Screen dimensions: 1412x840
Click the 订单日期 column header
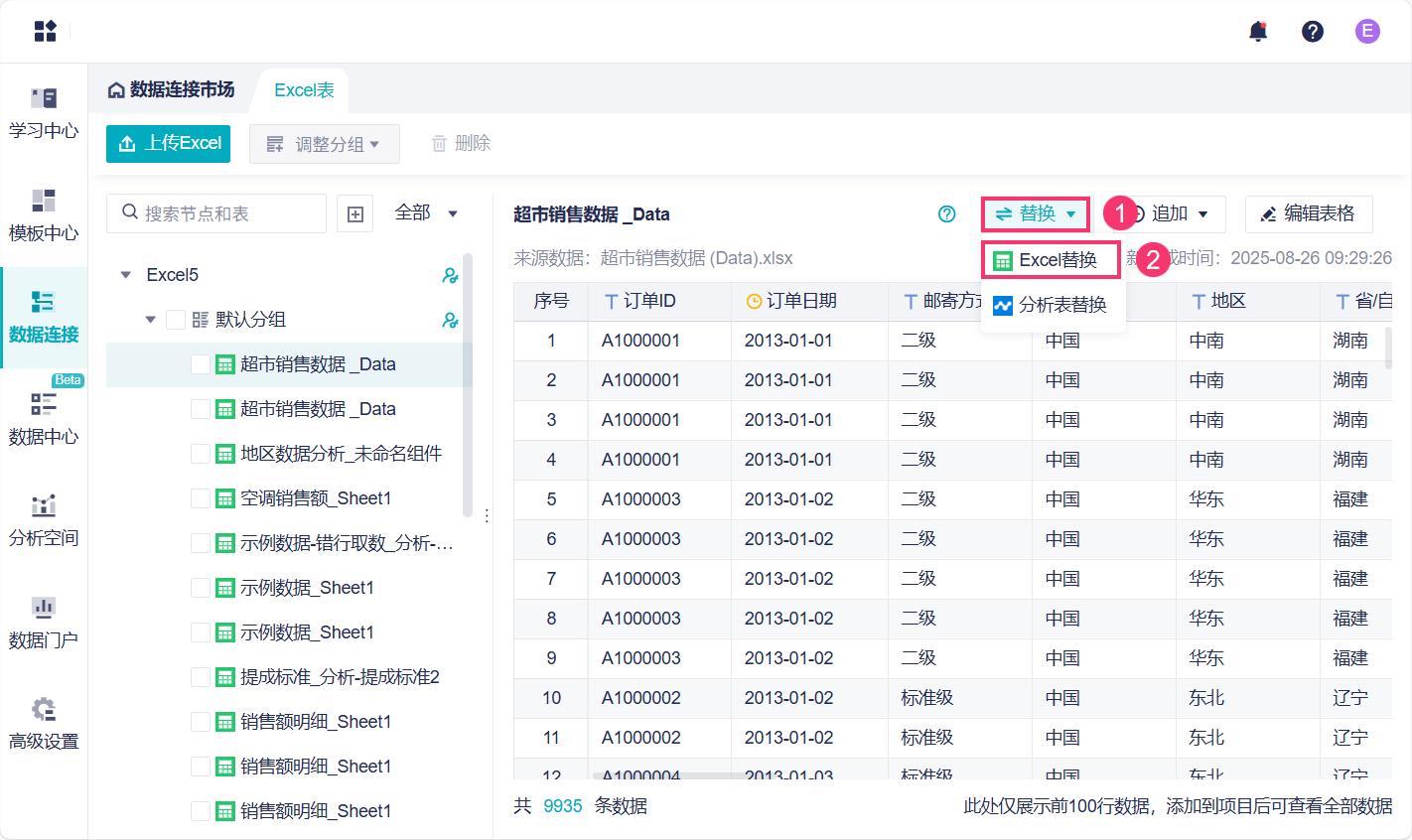click(810, 301)
